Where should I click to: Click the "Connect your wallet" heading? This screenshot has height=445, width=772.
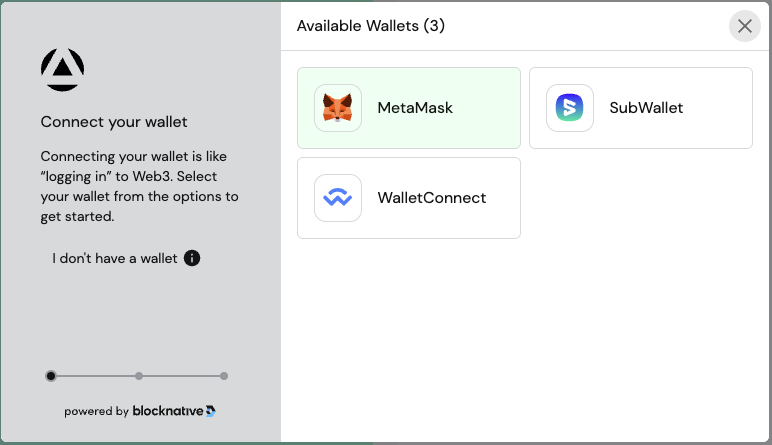[114, 122]
